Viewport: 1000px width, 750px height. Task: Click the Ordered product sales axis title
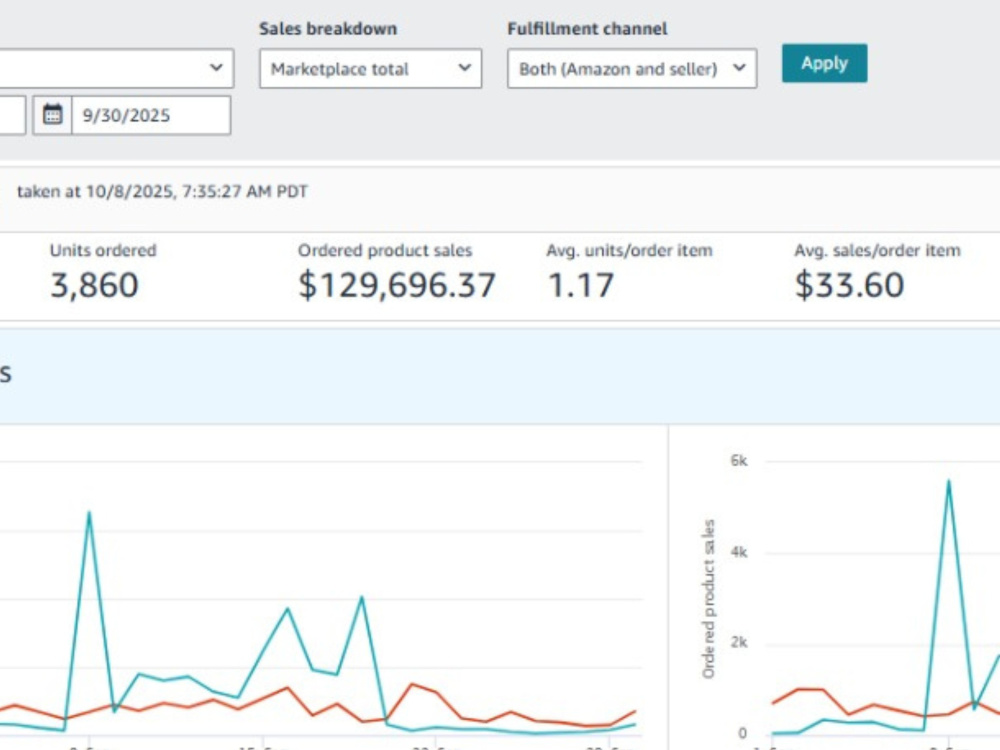(x=709, y=598)
